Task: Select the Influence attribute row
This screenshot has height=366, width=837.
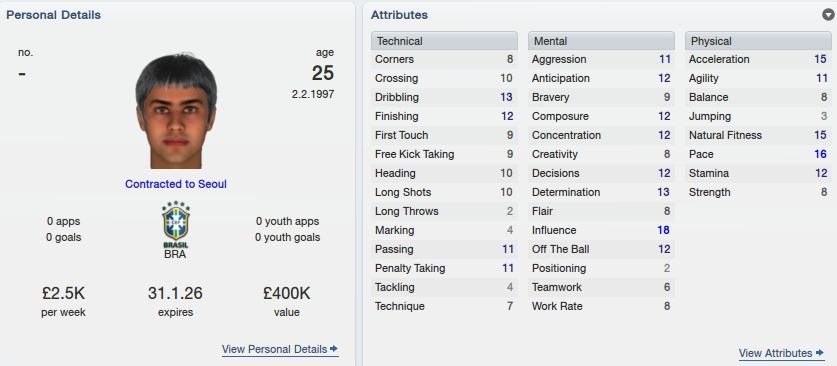Action: click(601, 230)
